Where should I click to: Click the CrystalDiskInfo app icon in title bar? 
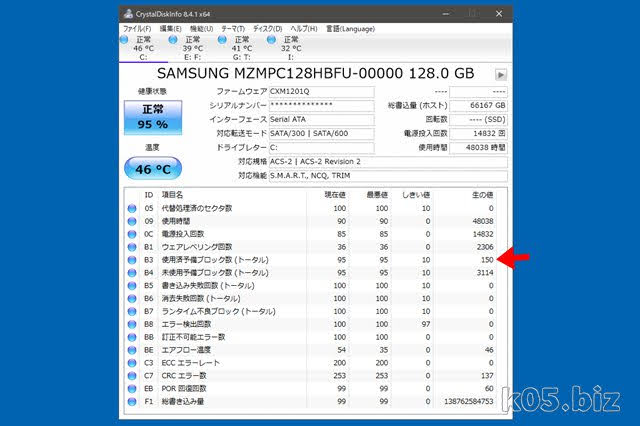point(128,13)
